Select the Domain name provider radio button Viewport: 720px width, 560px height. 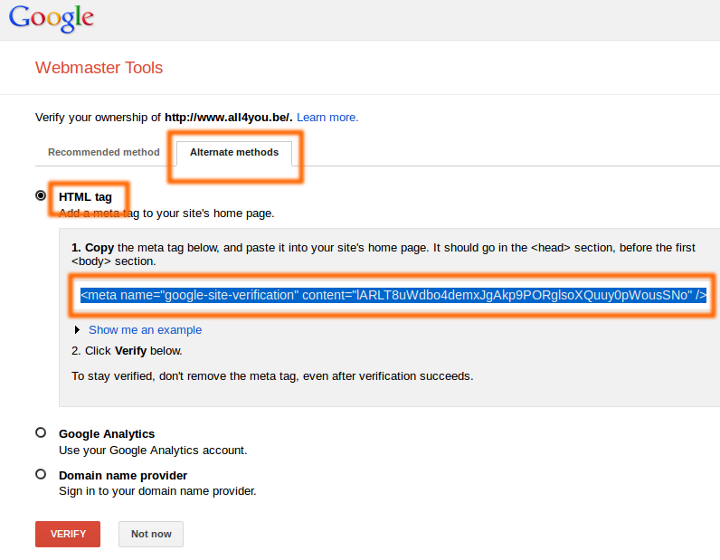coord(41,474)
